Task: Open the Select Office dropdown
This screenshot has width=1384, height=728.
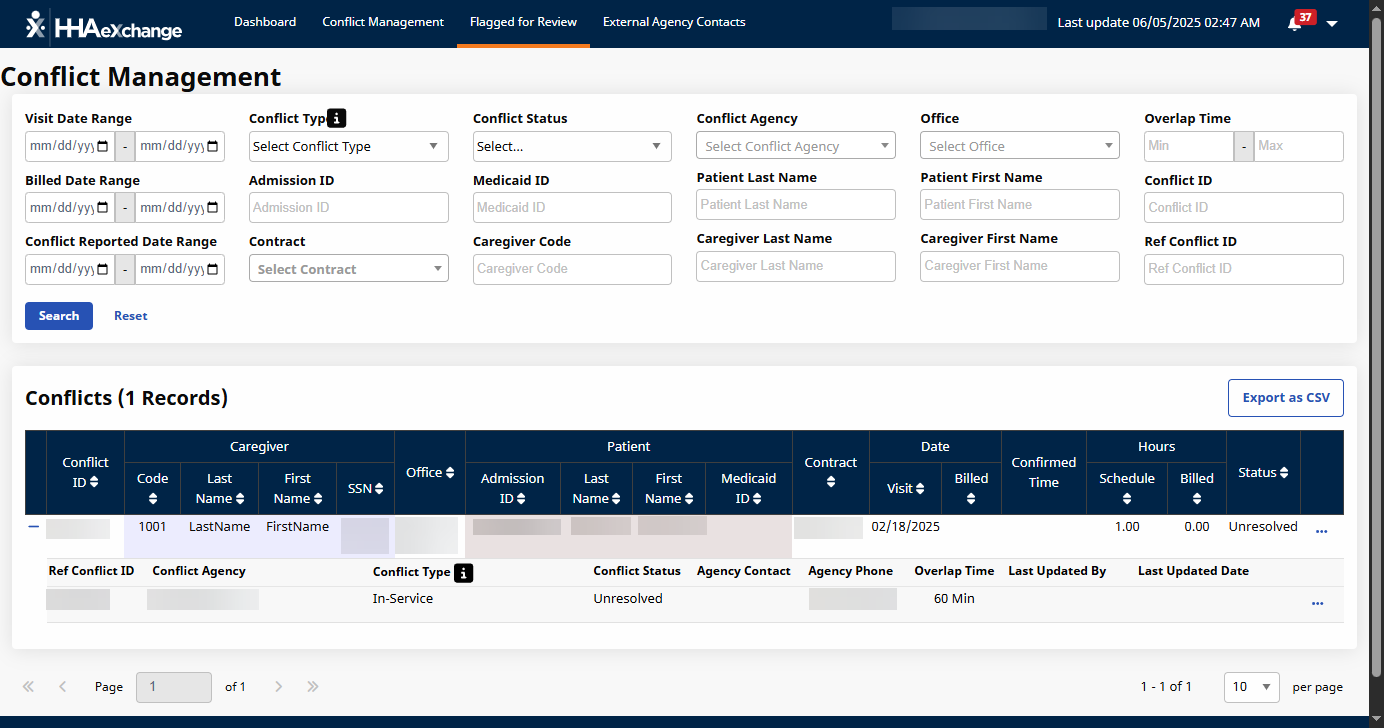Action: point(1019,145)
